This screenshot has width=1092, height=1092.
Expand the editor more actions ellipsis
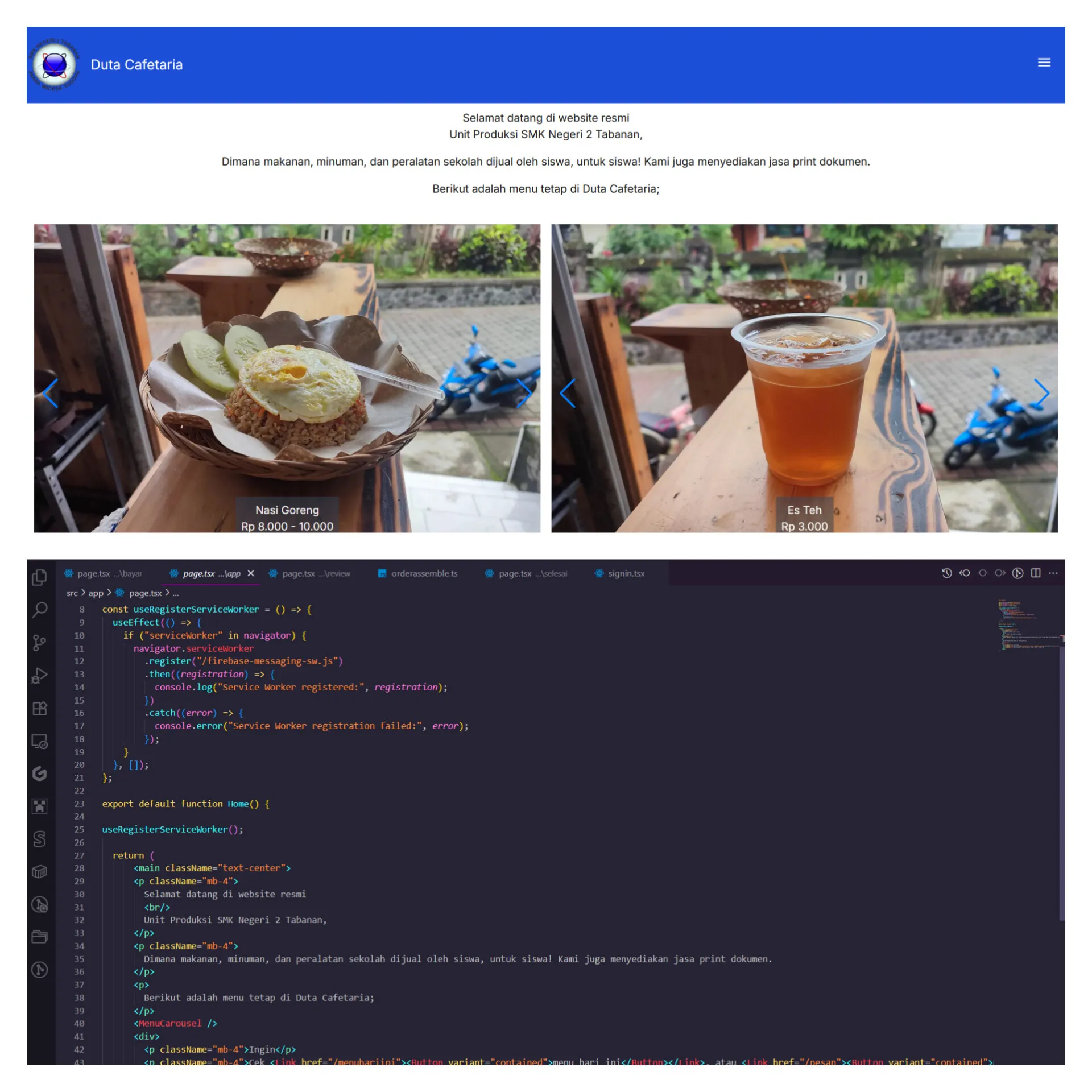[x=1053, y=573]
